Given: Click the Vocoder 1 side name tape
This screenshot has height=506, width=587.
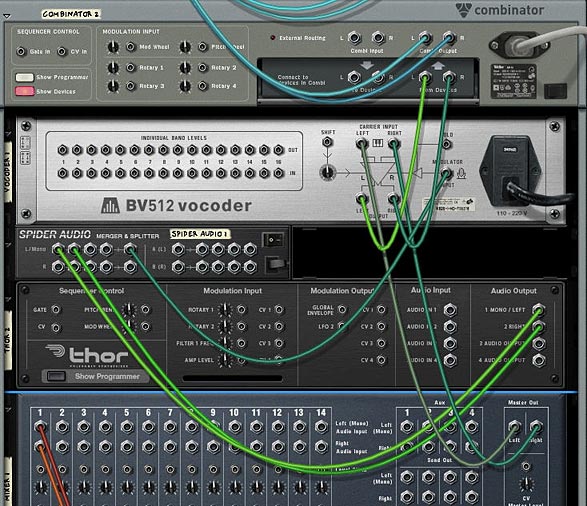Looking at the screenshot, I should pos(7,173).
